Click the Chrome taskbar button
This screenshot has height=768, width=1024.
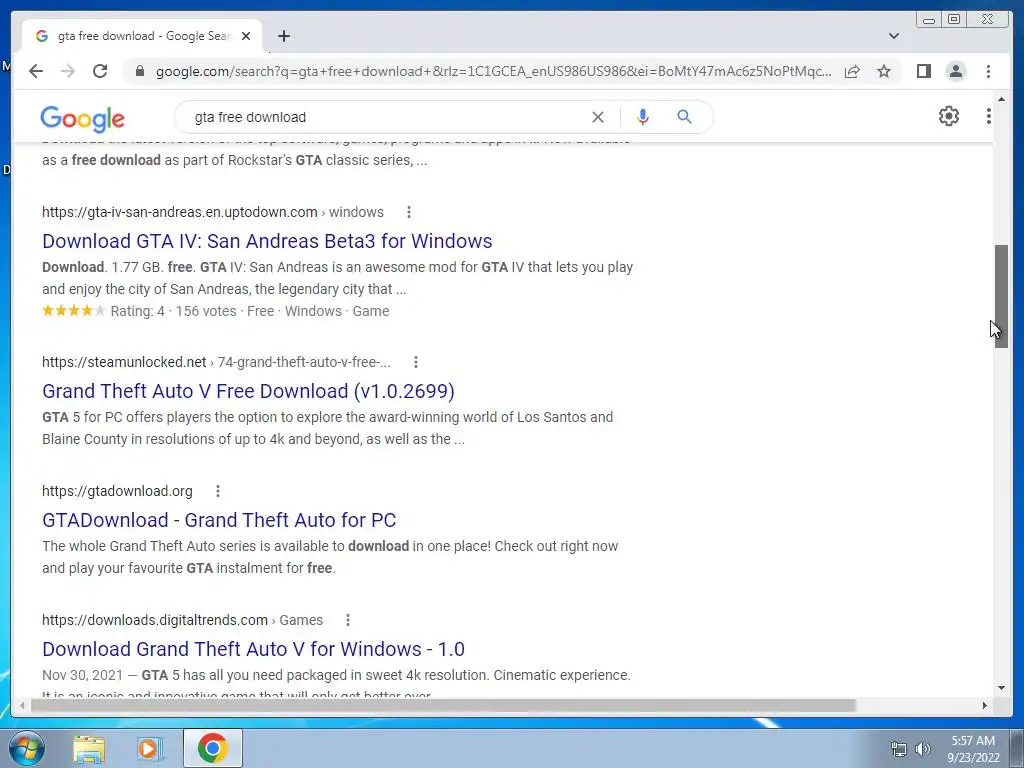point(213,748)
